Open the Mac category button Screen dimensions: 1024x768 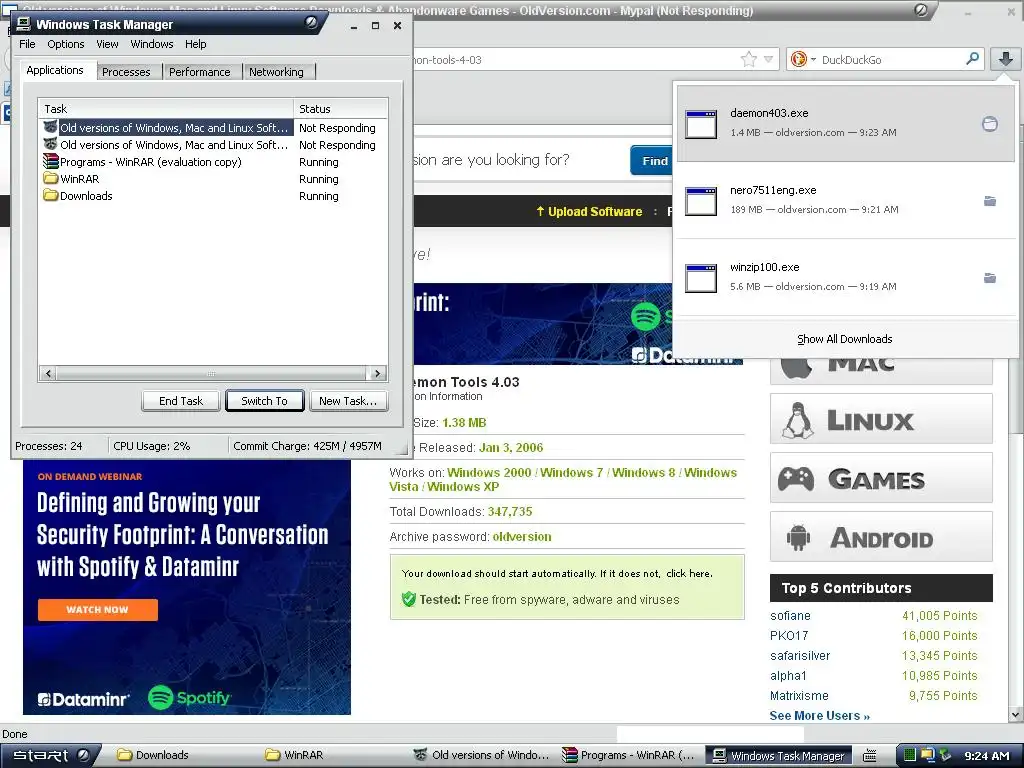881,370
